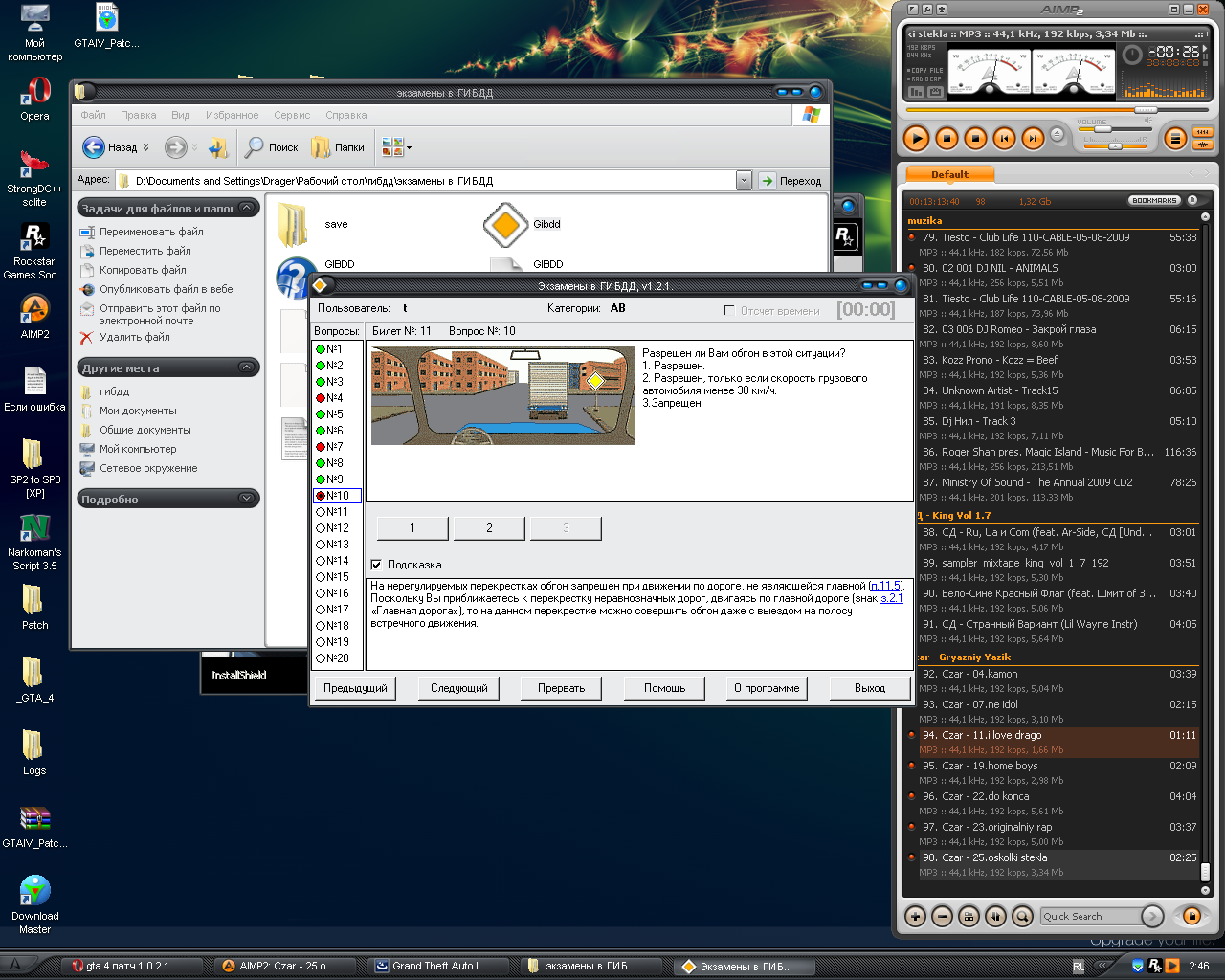Enable the Отсчет времени checkbox
Viewport: 1225px width, 980px height.
tap(729, 311)
